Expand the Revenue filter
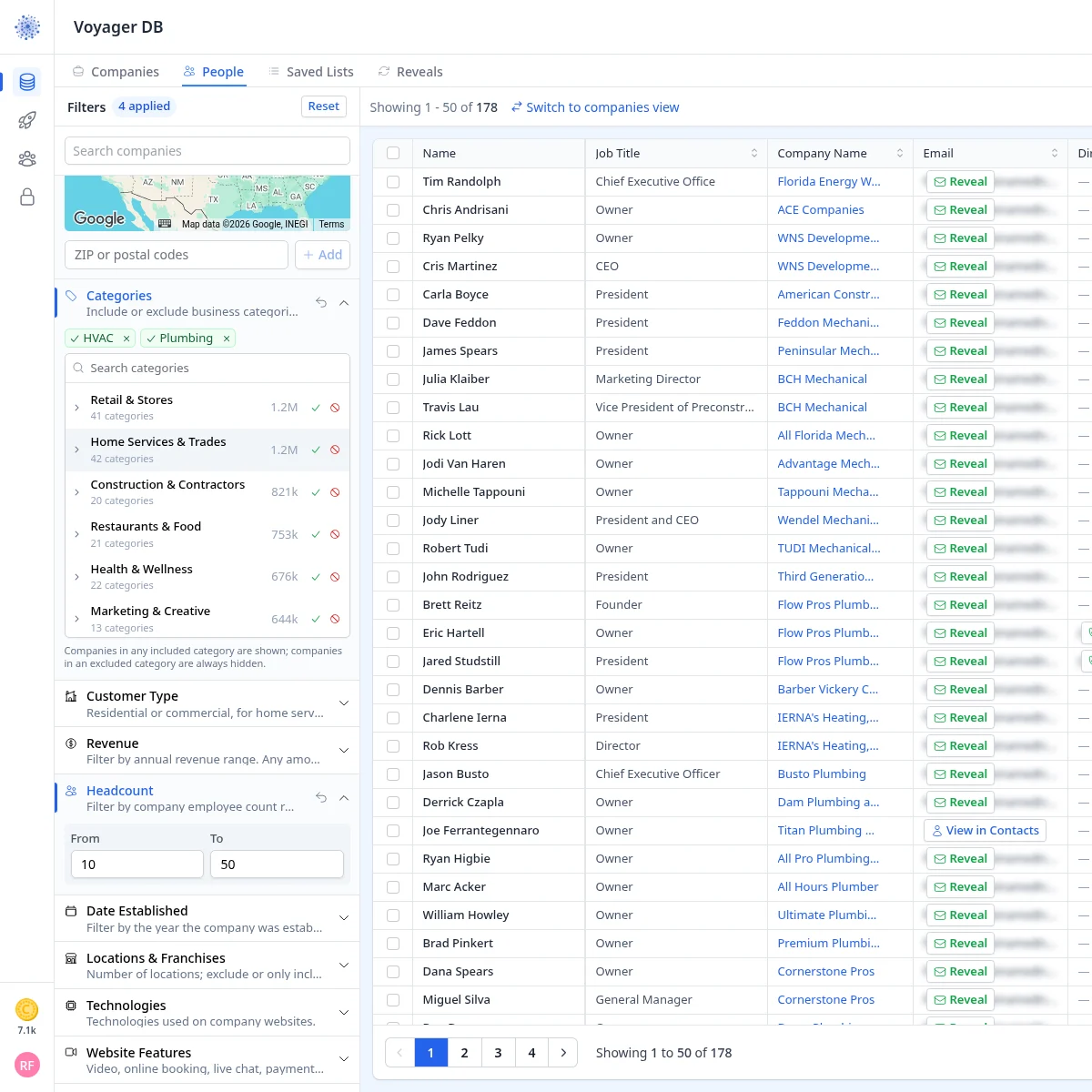This screenshot has height=1092, width=1092. [344, 751]
